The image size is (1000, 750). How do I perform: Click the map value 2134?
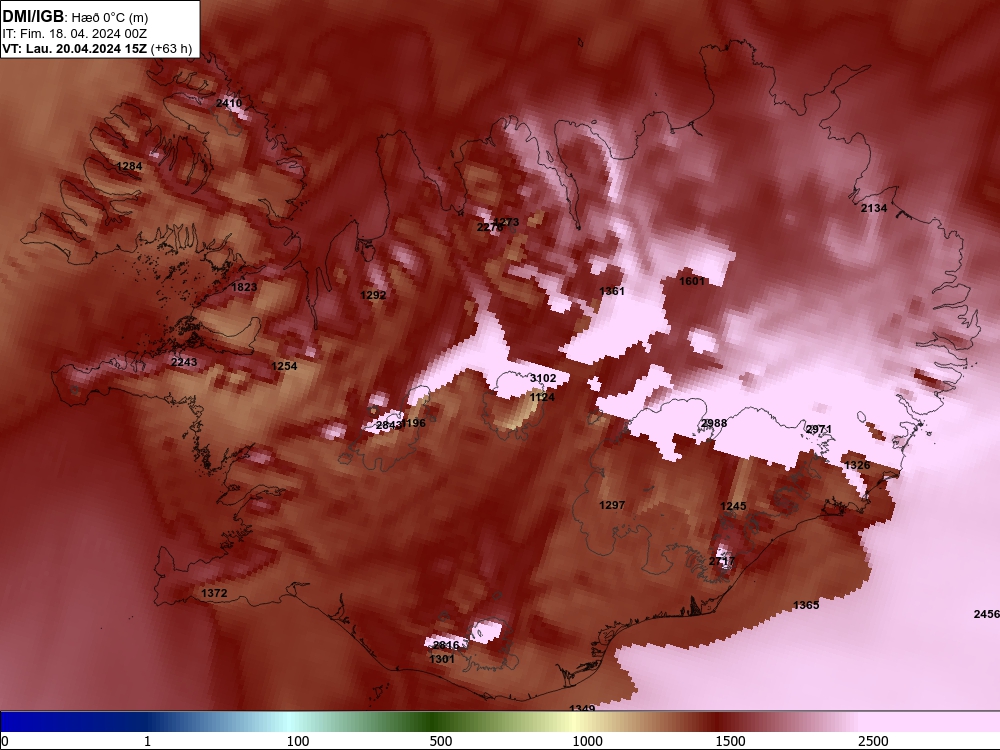874,209
